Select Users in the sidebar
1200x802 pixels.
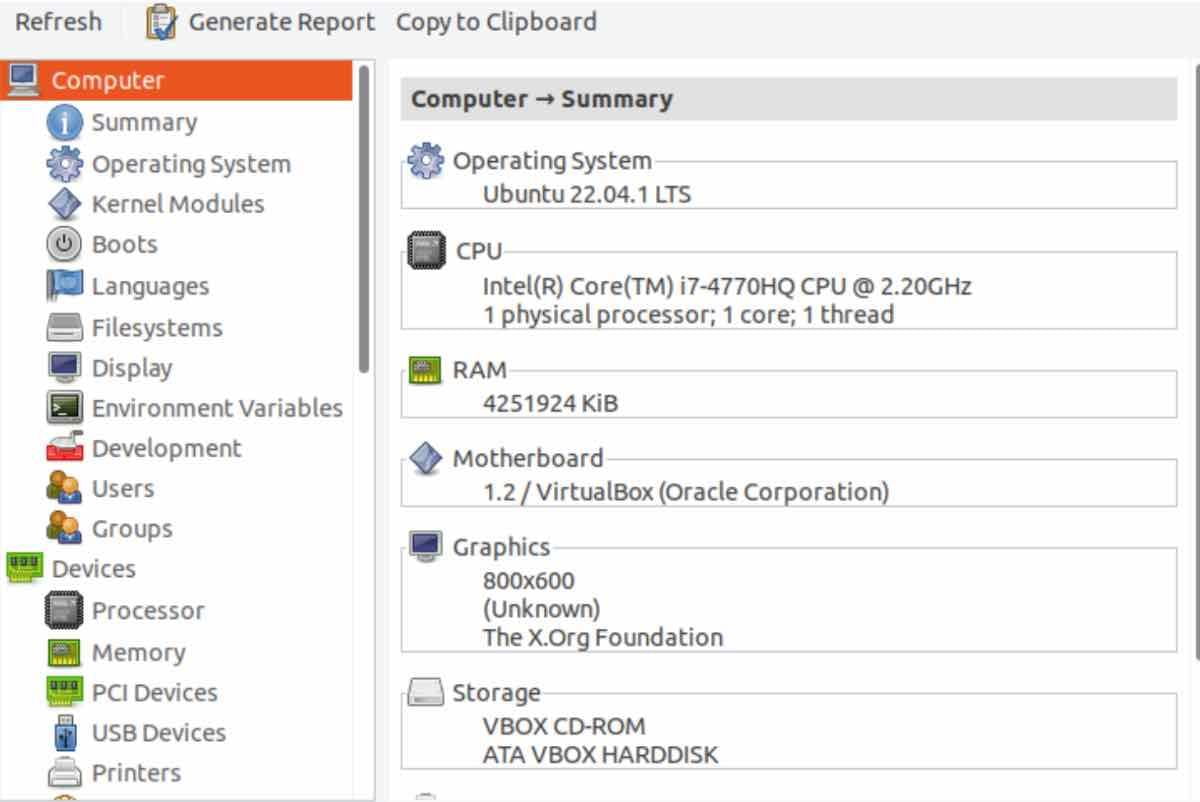[x=122, y=488]
